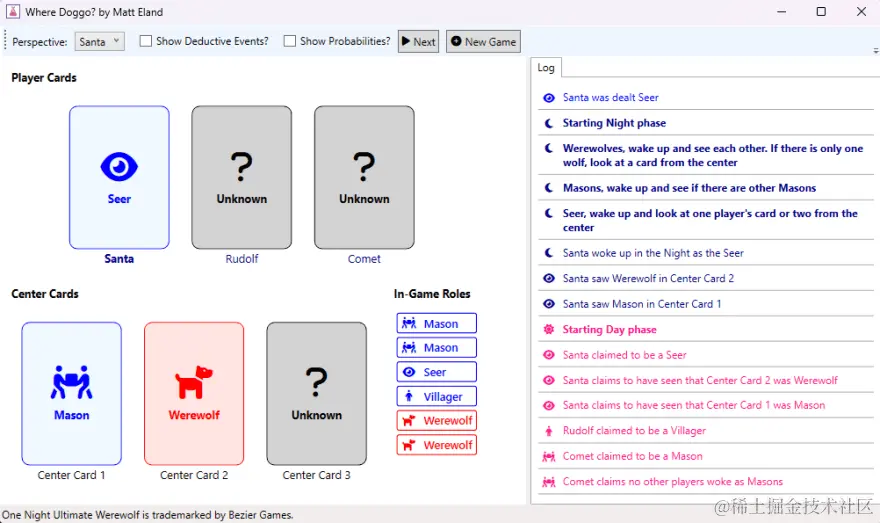The image size is (880, 523).
Task: Open the toolbar overflow arrow at the right edge
Action: coord(876,51)
